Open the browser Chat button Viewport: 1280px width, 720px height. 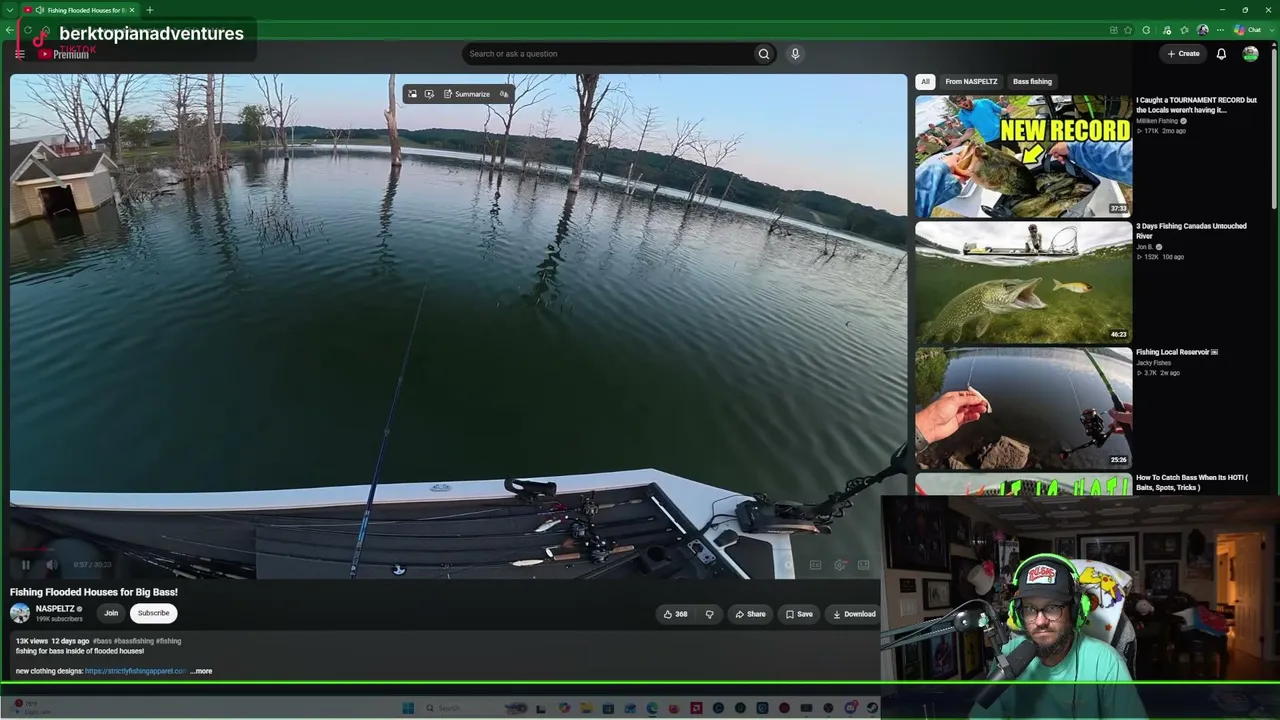pos(1248,30)
